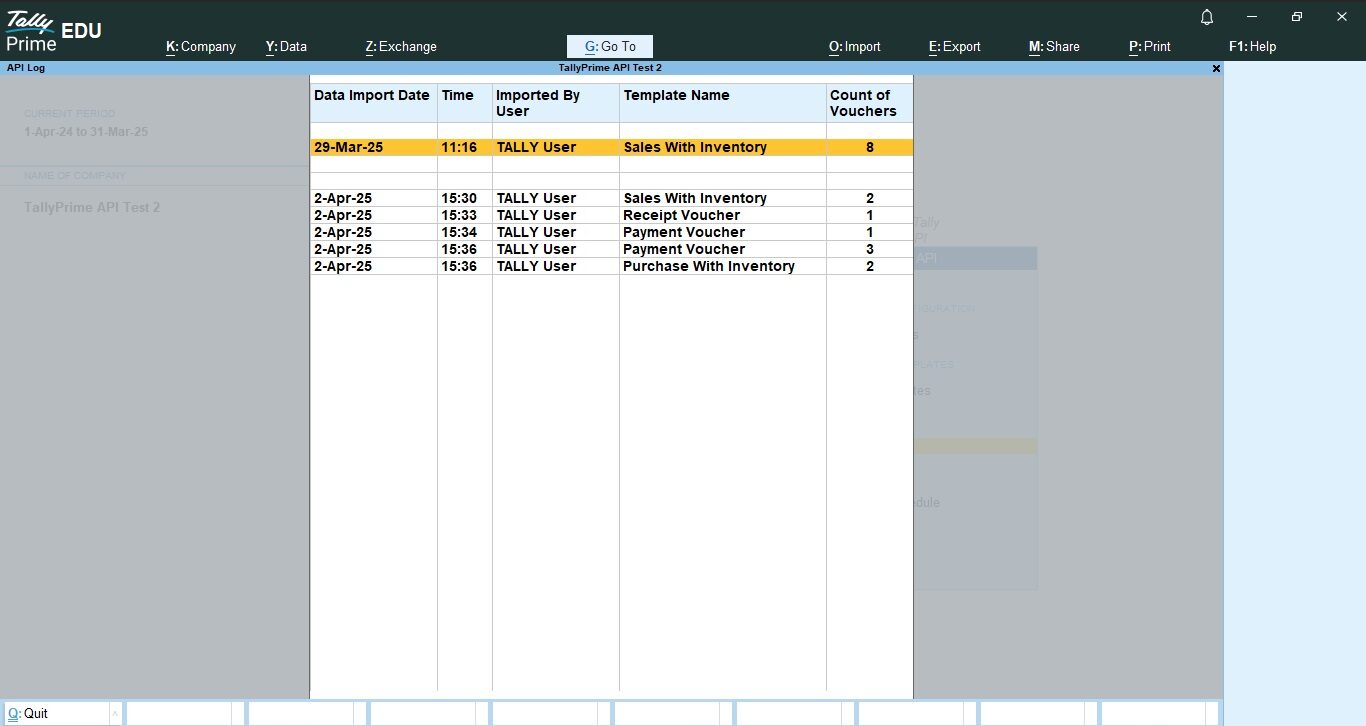Click the Quit button in bottom bar
This screenshot has height=726, width=1366.
[x=57, y=713]
